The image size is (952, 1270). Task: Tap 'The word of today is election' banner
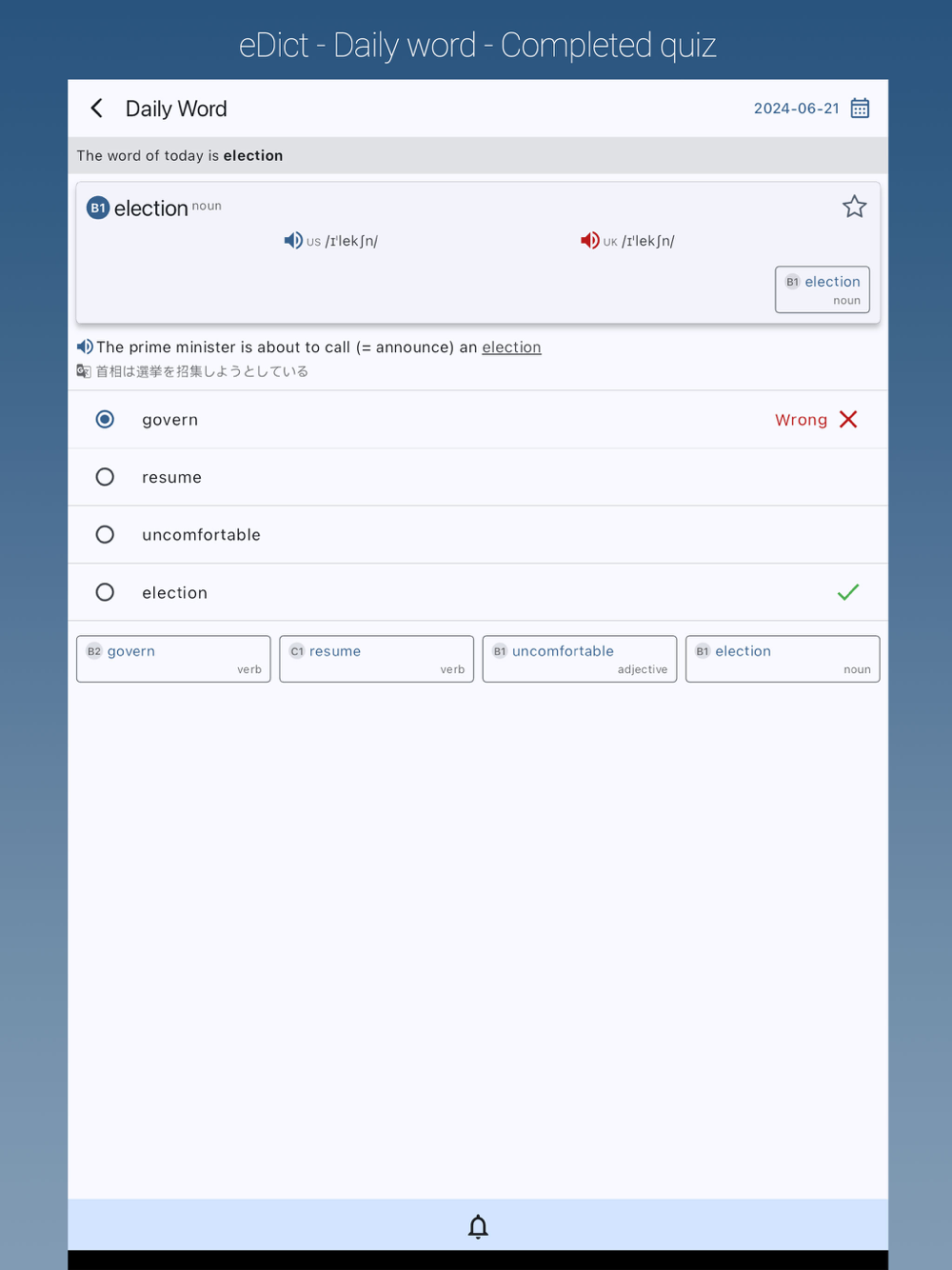[x=478, y=155]
